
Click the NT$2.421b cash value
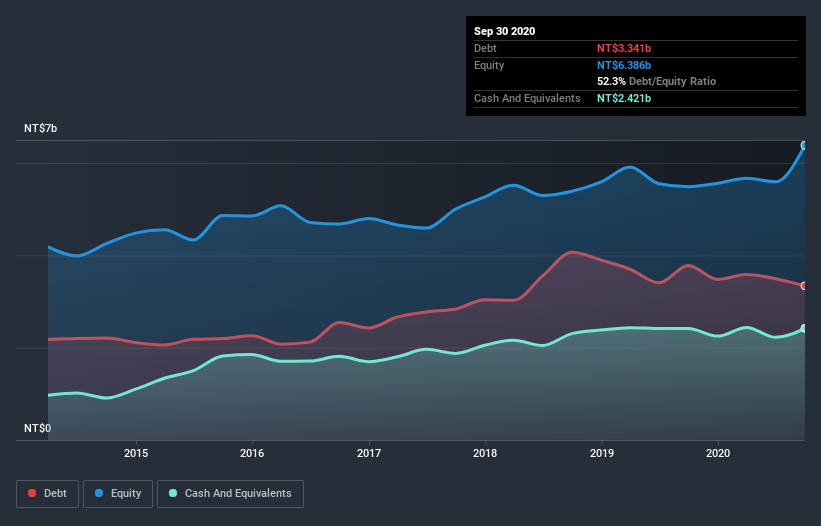[x=624, y=98]
